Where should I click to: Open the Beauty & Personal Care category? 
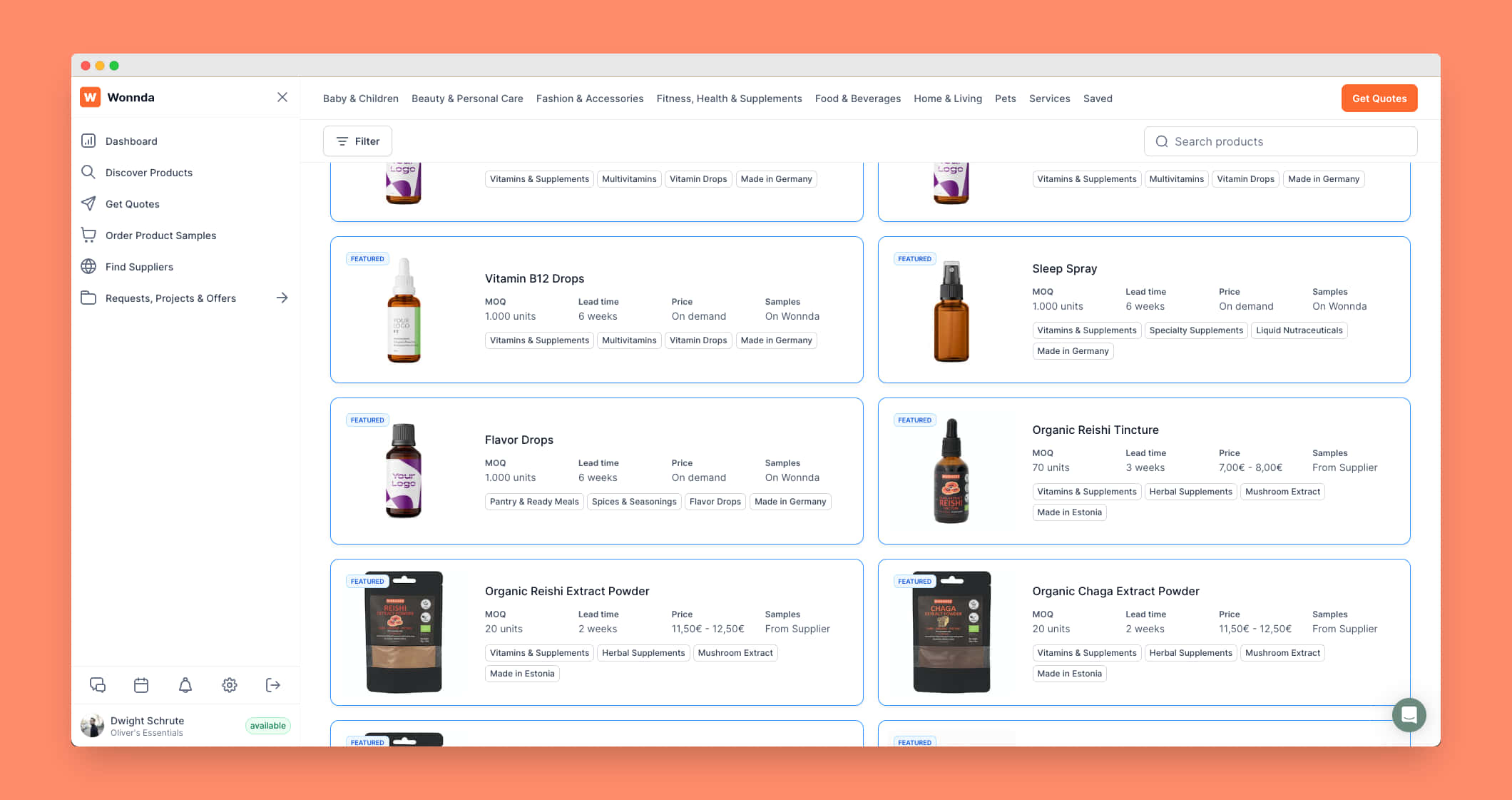click(467, 98)
